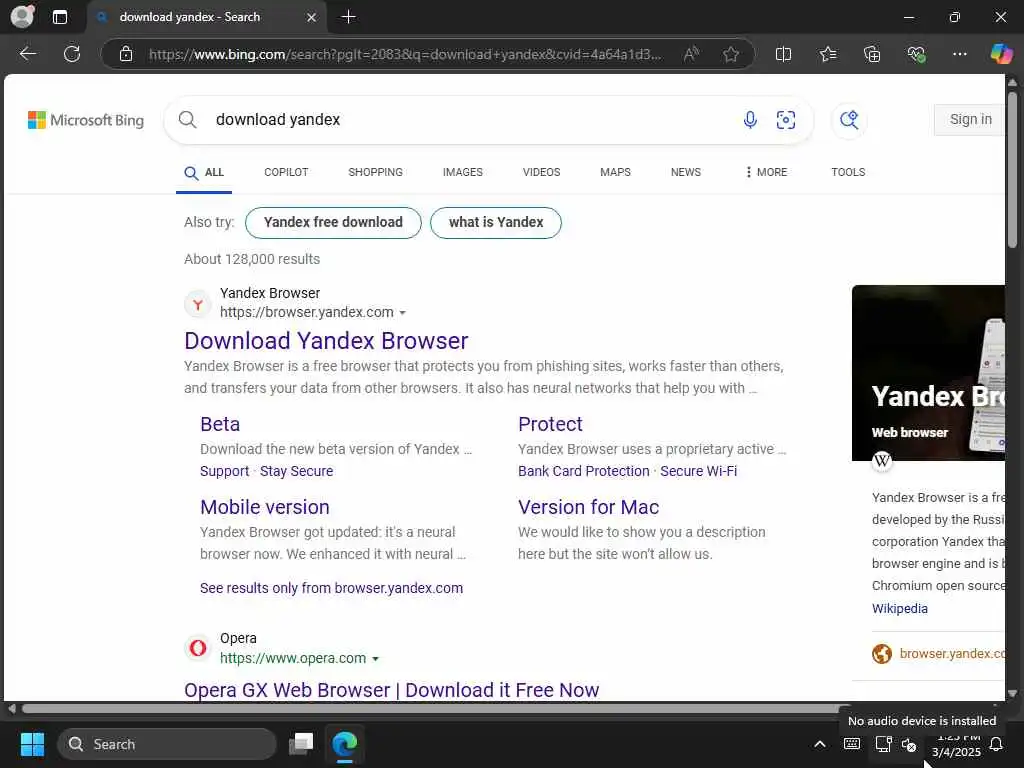Open a new tab with plus icon
1024x768 pixels.
coord(349,17)
